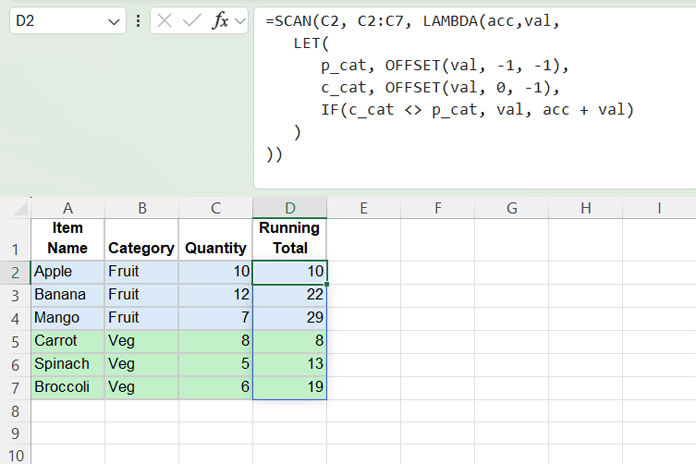Expand the dropdown arrow next to fx
The width and height of the screenshot is (696, 464).
tap(240, 21)
